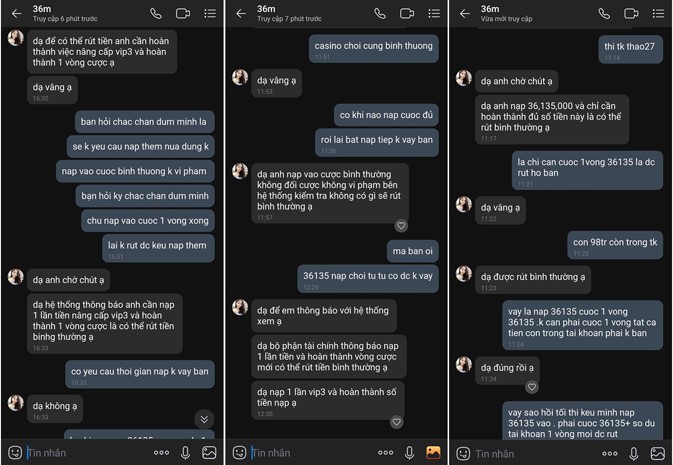The width and height of the screenshot is (673, 465).
Task: Tap the microphone icon in right chat
Action: [x=634, y=452]
